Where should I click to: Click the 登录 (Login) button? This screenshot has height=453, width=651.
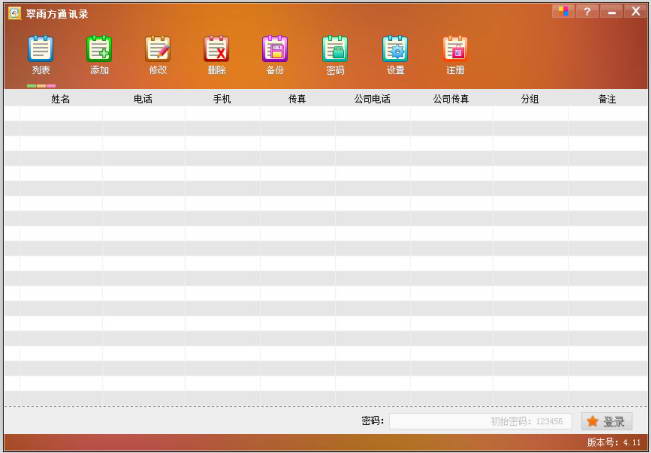(606, 422)
